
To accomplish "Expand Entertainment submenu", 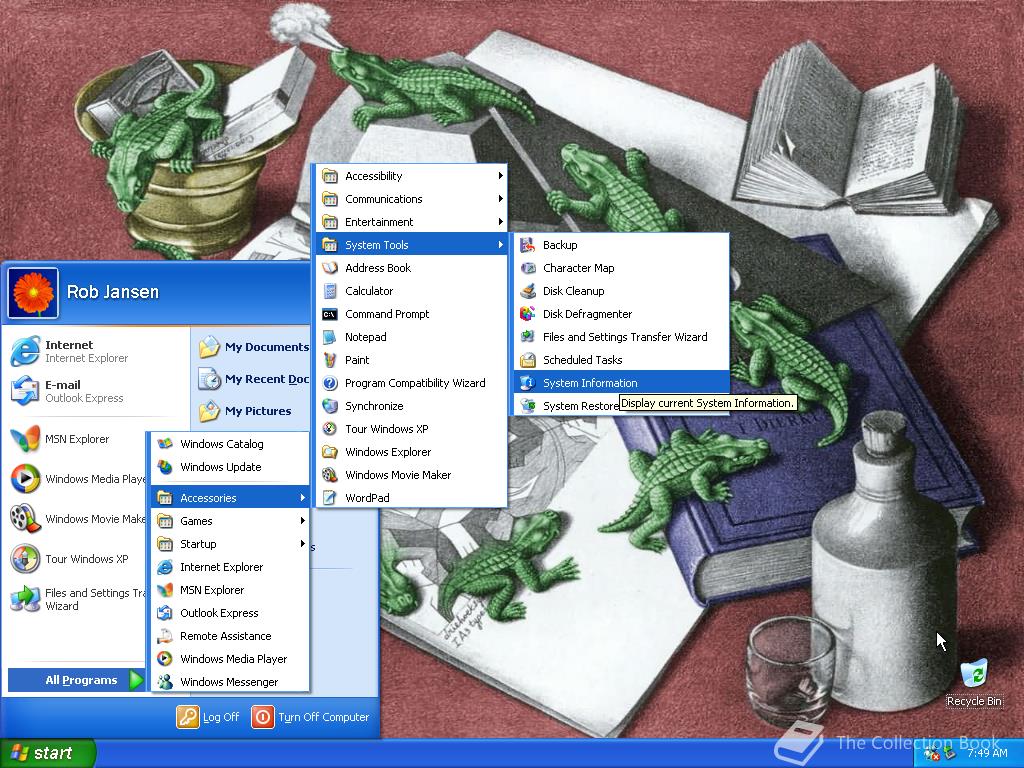I will [x=411, y=222].
